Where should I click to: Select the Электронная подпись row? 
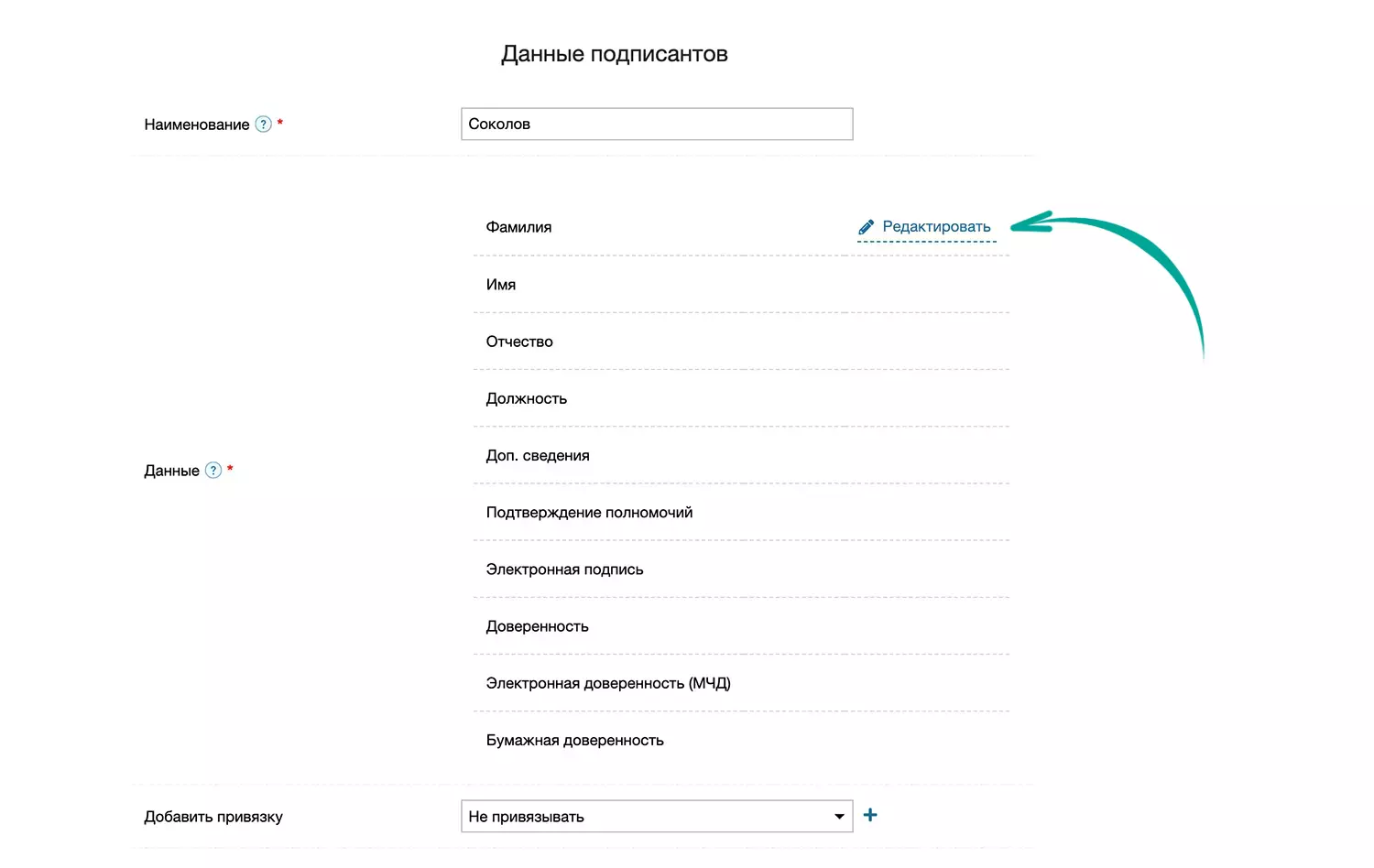tap(564, 570)
